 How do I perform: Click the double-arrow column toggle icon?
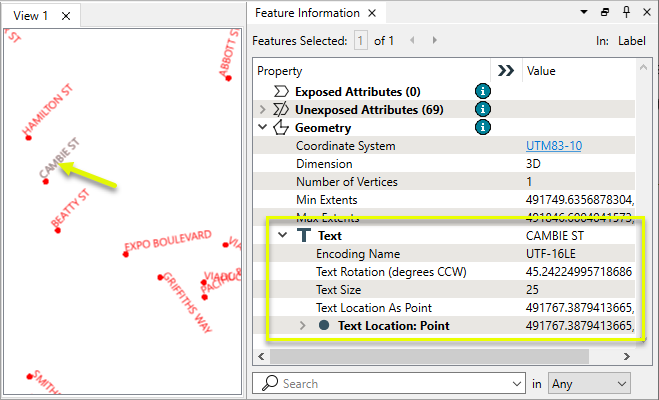tap(506, 71)
